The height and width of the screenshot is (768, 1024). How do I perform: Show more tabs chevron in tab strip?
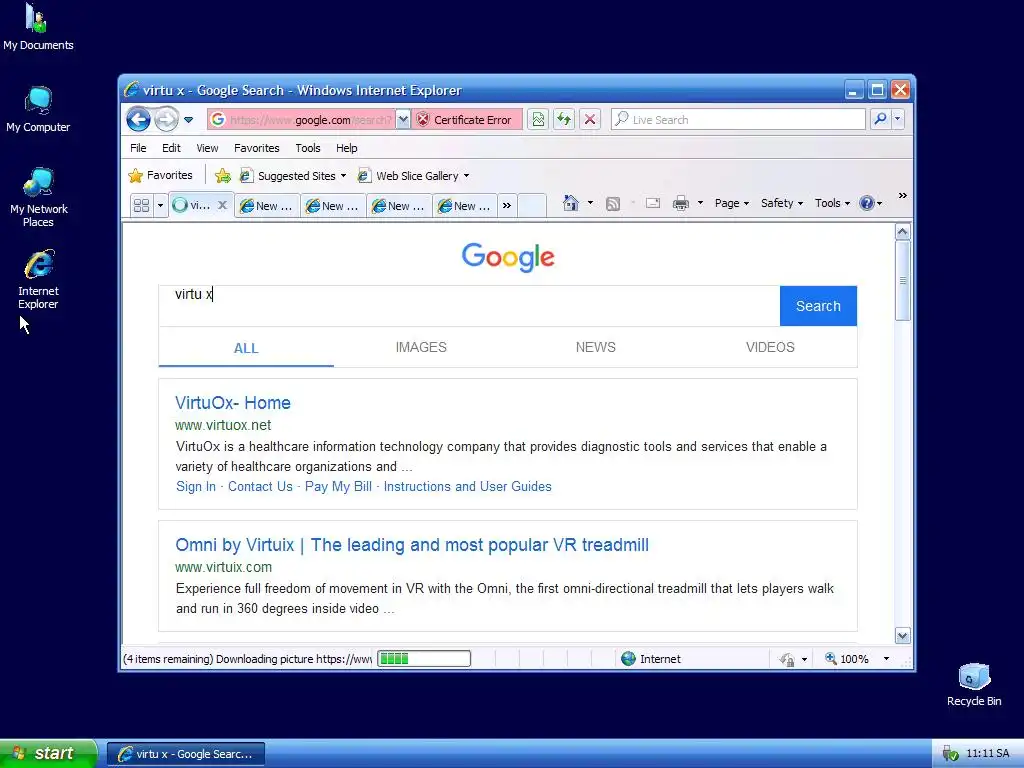tap(507, 205)
